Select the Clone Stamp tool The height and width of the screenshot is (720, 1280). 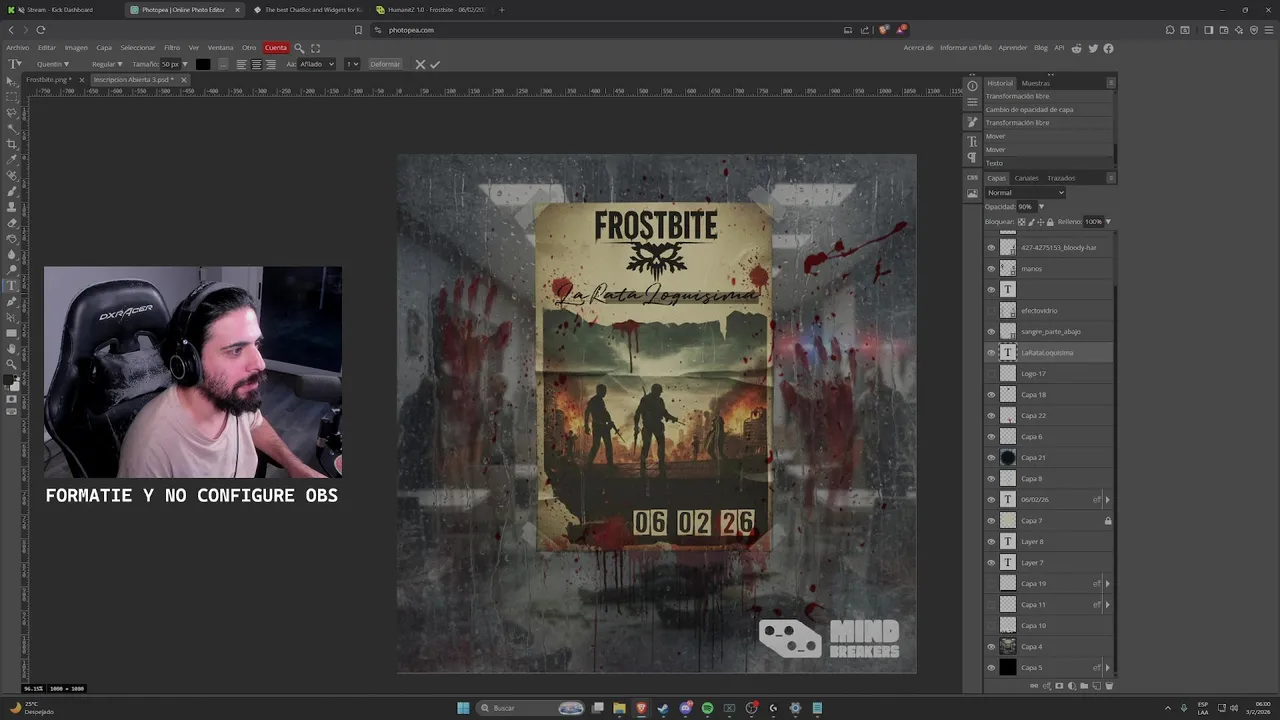[x=12, y=207]
